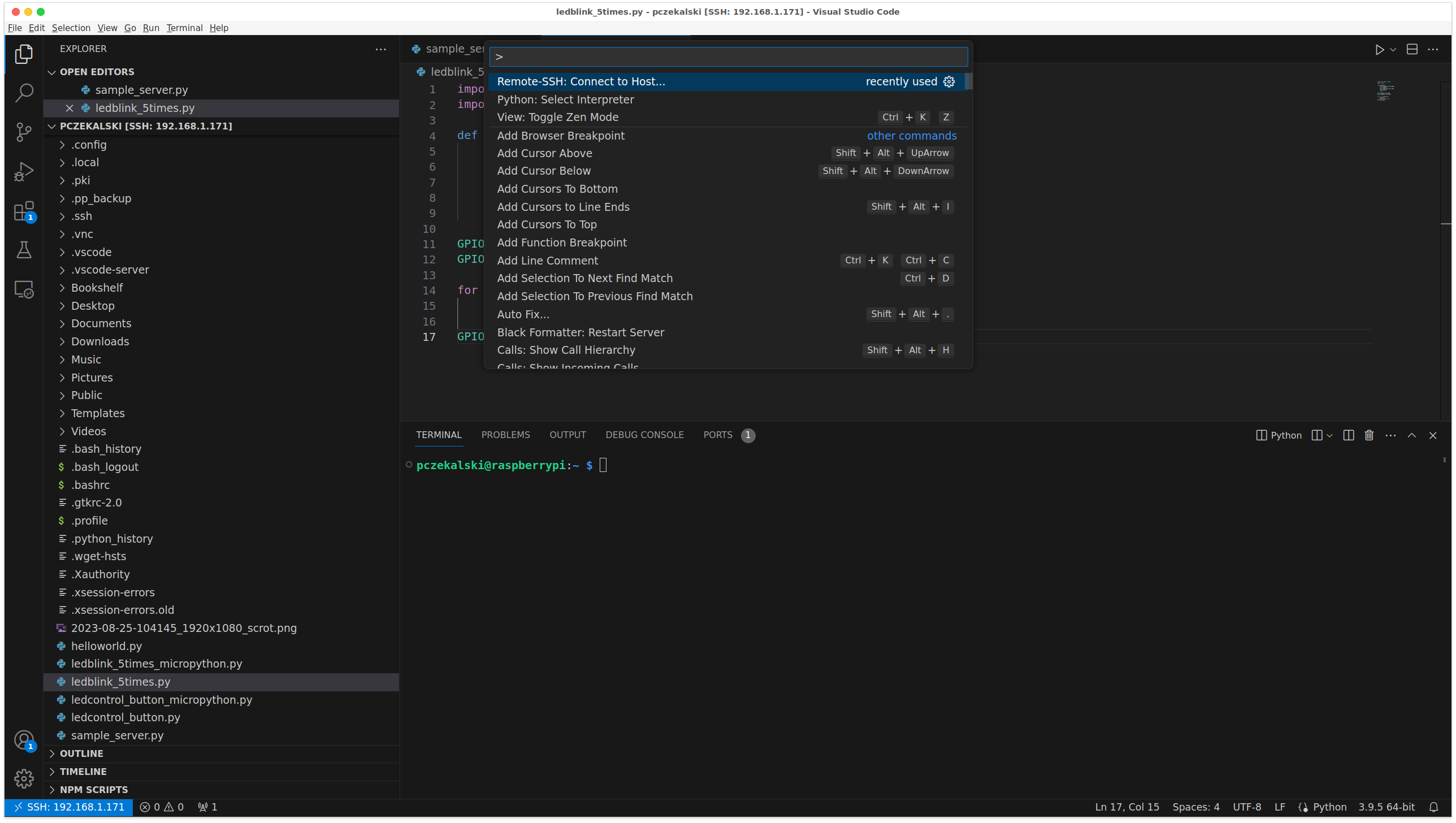The height and width of the screenshot is (823, 1456).
Task: Kill terminal with the trash icon
Action: click(x=1369, y=435)
